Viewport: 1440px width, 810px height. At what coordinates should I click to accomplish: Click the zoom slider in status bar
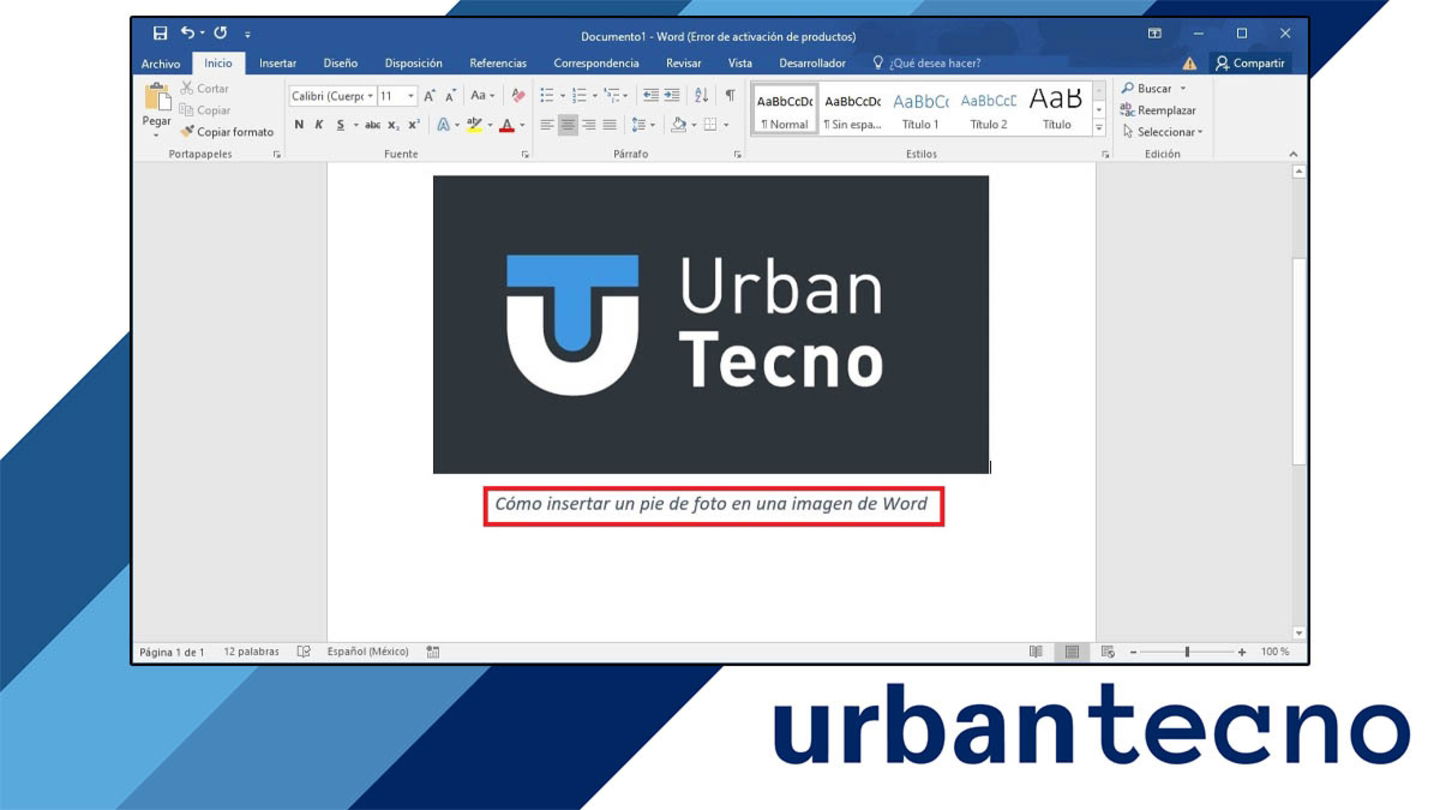[1187, 652]
